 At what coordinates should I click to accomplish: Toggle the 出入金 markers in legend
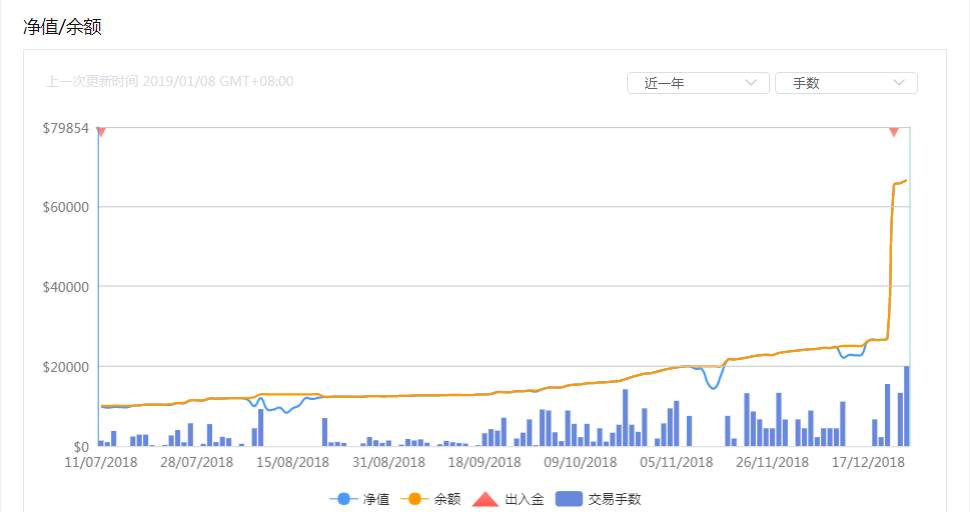[x=508, y=499]
